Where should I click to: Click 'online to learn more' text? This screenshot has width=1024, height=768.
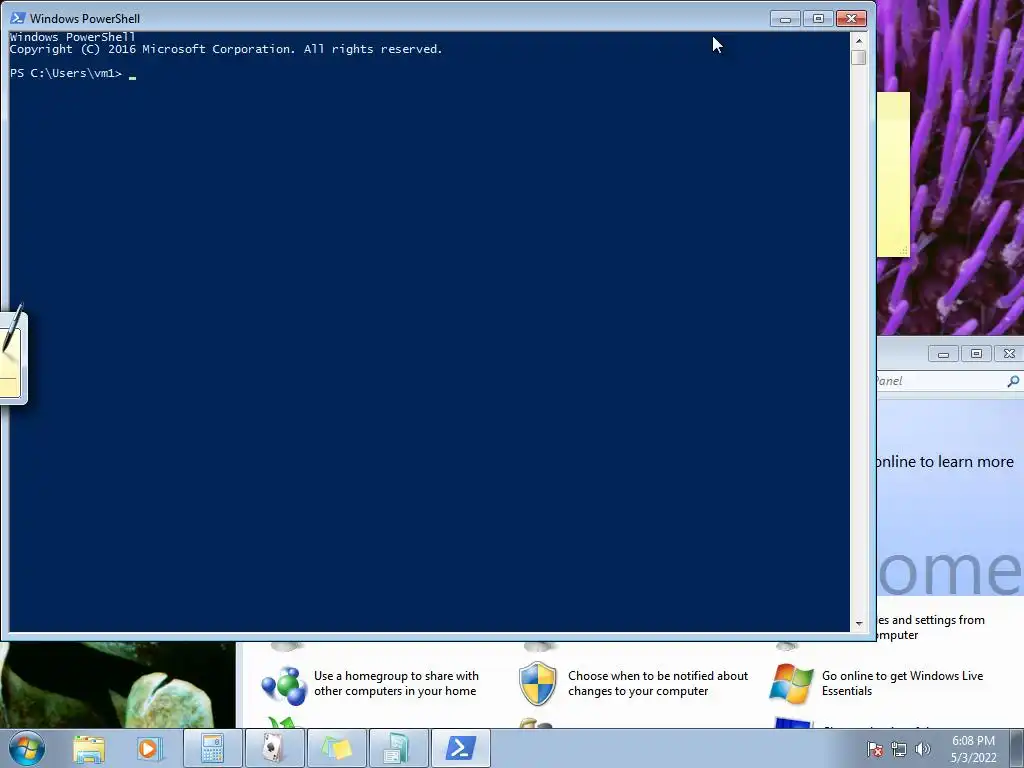[944, 462]
